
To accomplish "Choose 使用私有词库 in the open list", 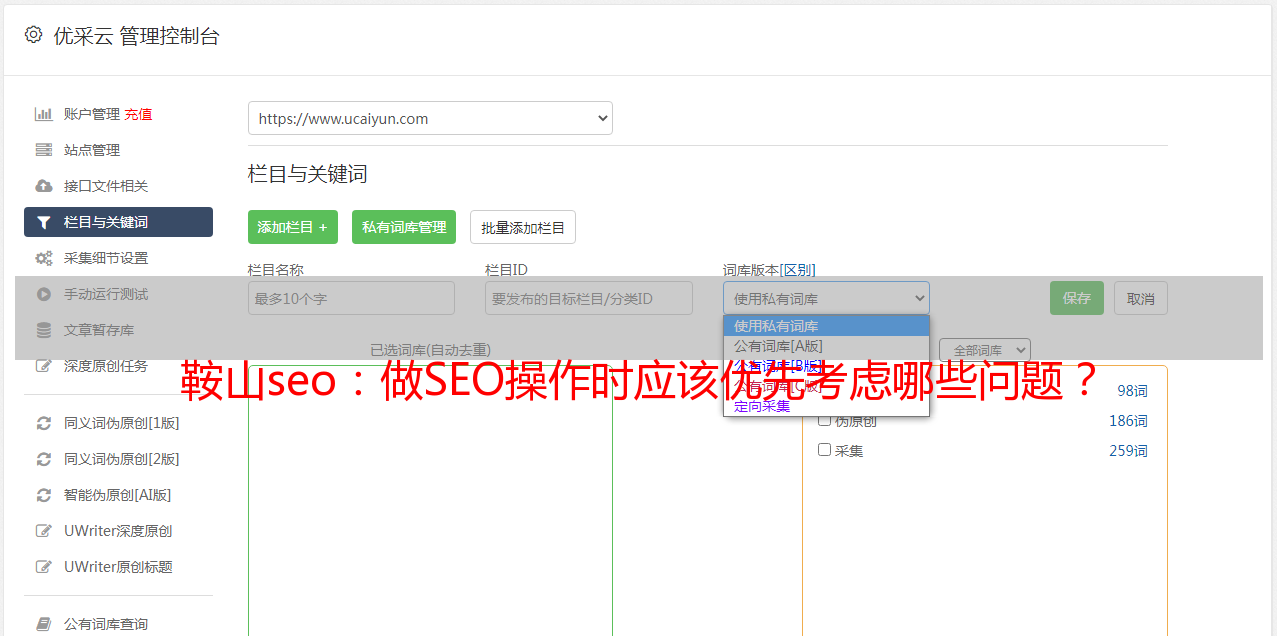I will click(826, 326).
